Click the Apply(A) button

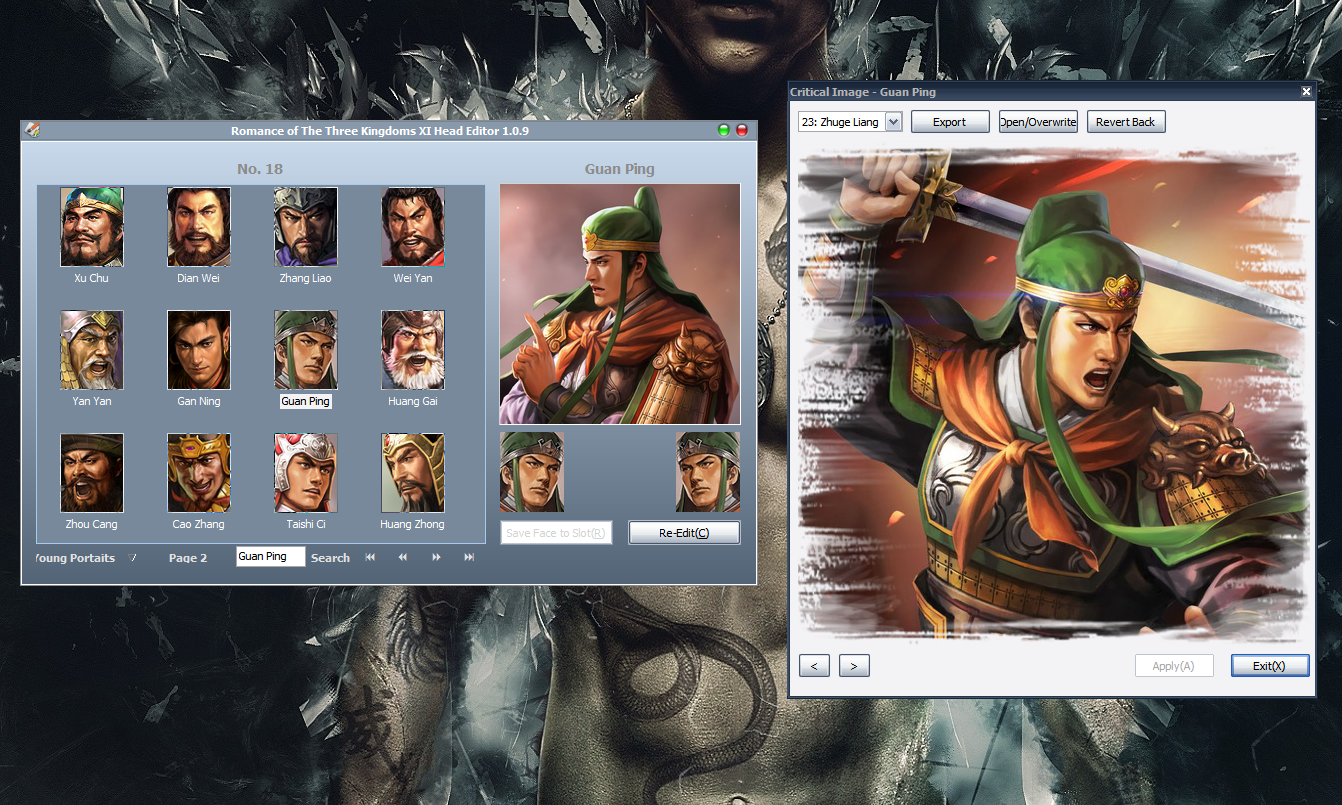1174,666
